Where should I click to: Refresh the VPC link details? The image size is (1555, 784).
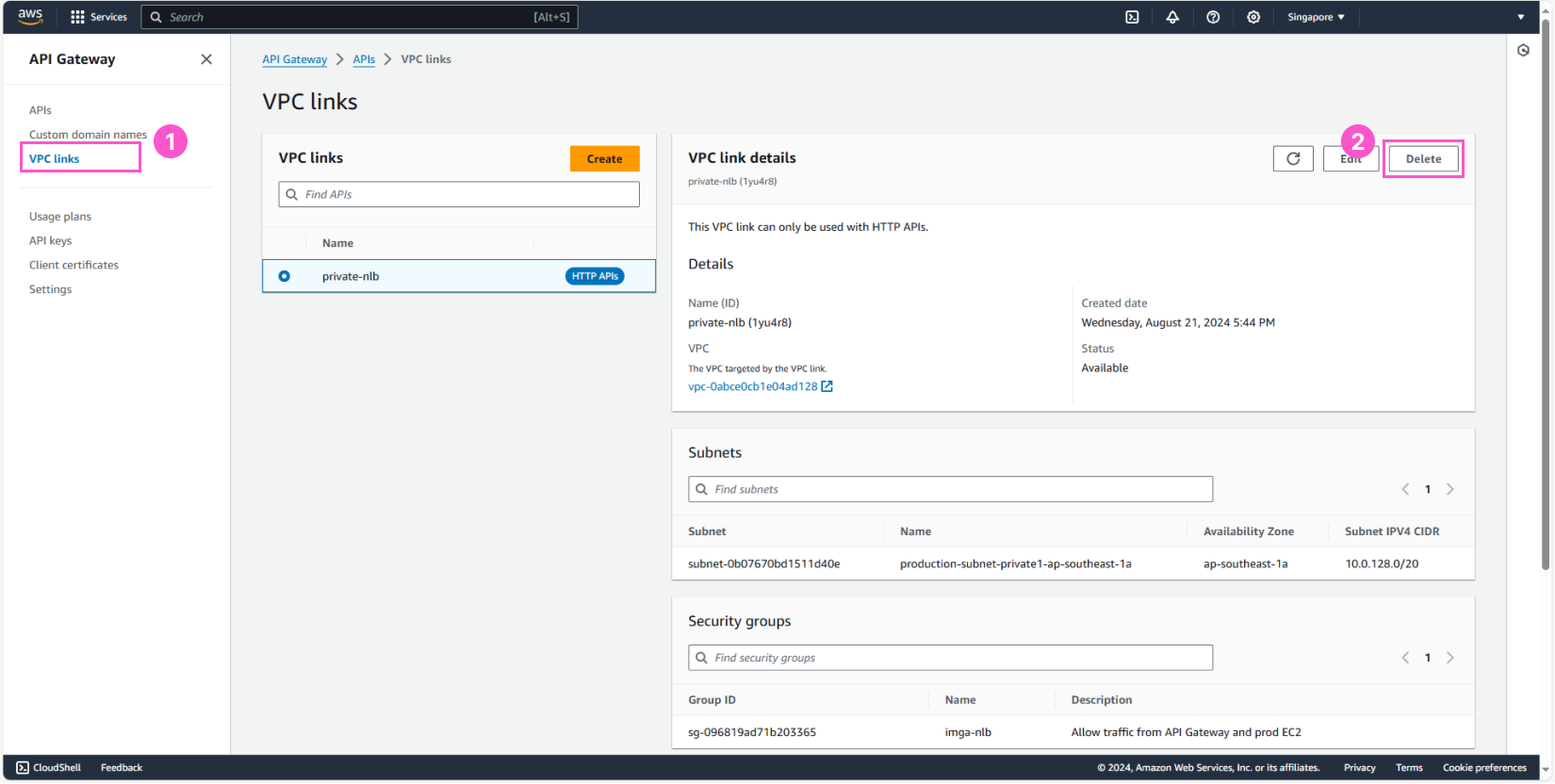point(1293,158)
